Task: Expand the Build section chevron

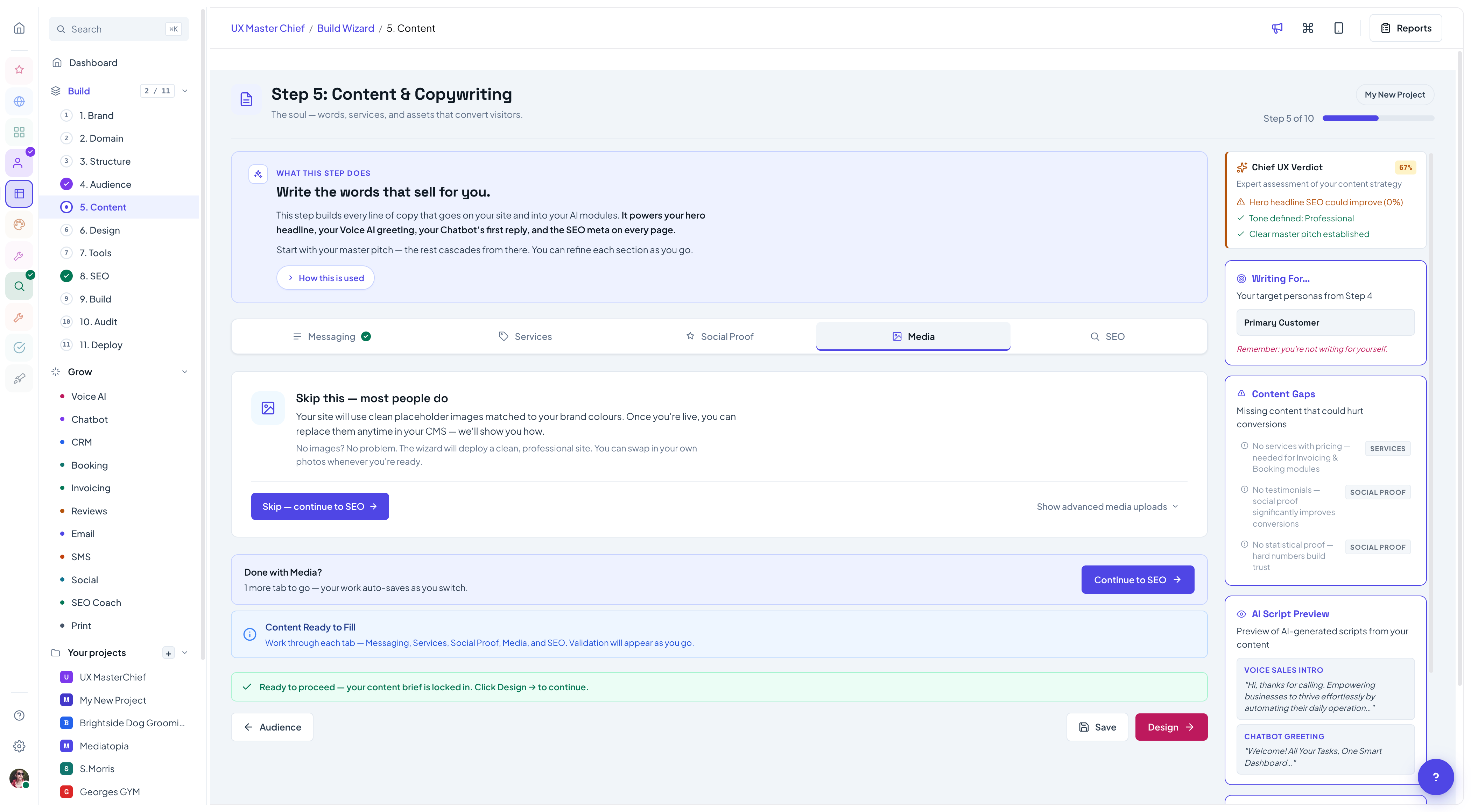Action: click(184, 91)
